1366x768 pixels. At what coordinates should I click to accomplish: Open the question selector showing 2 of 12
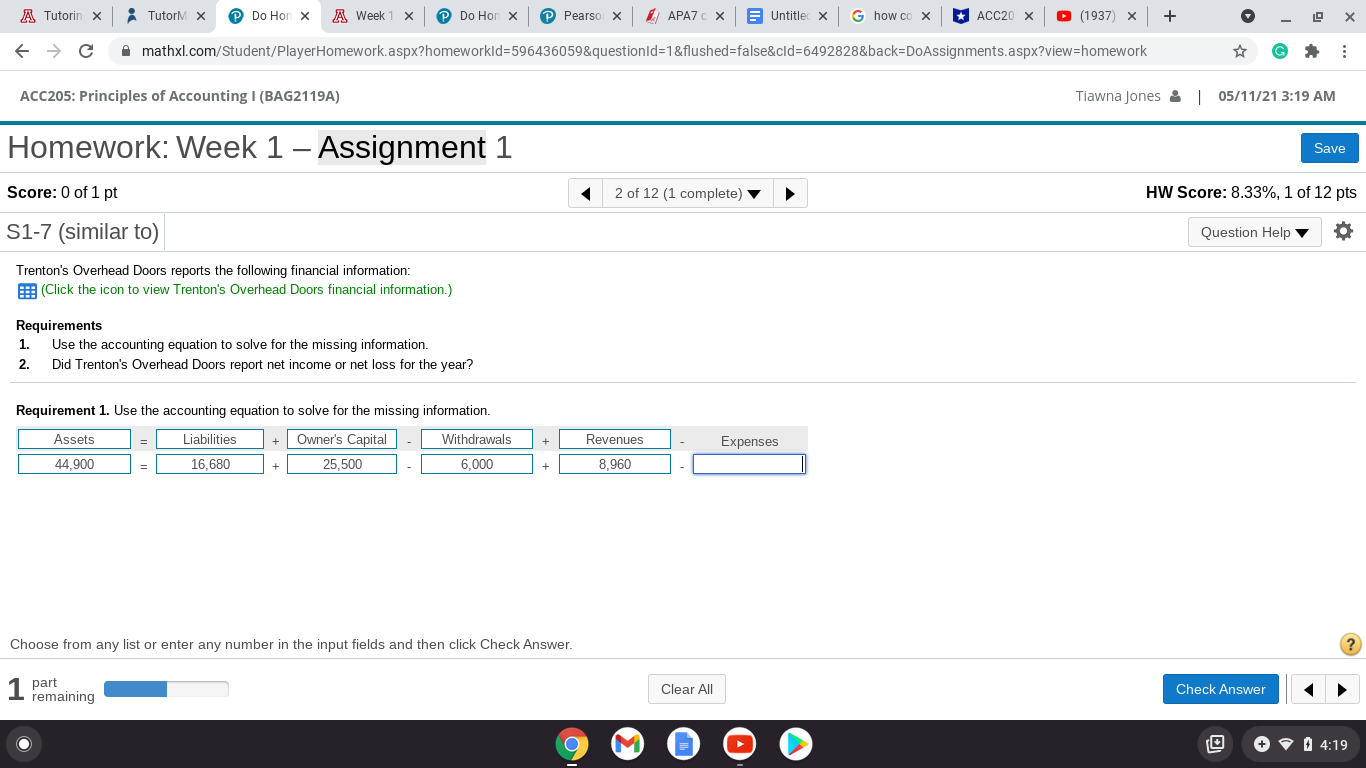[x=687, y=193]
